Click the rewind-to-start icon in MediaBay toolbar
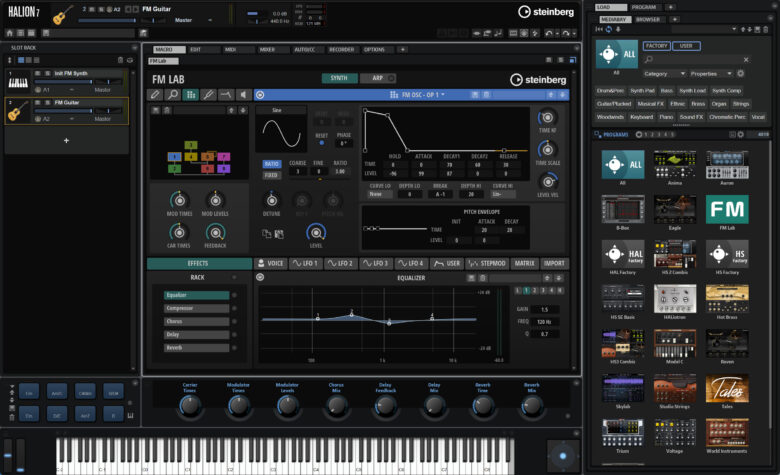This screenshot has height=475, width=780. coord(599,29)
